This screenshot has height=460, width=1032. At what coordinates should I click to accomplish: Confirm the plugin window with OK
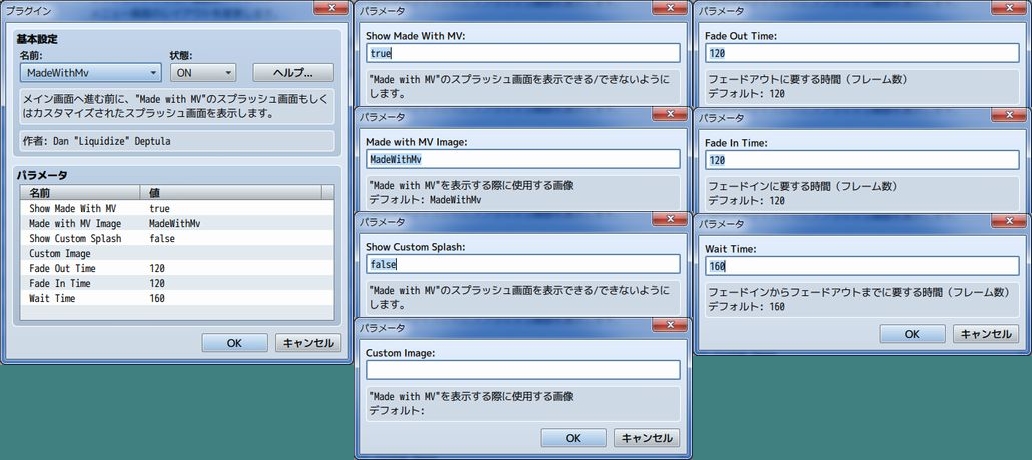[234, 343]
